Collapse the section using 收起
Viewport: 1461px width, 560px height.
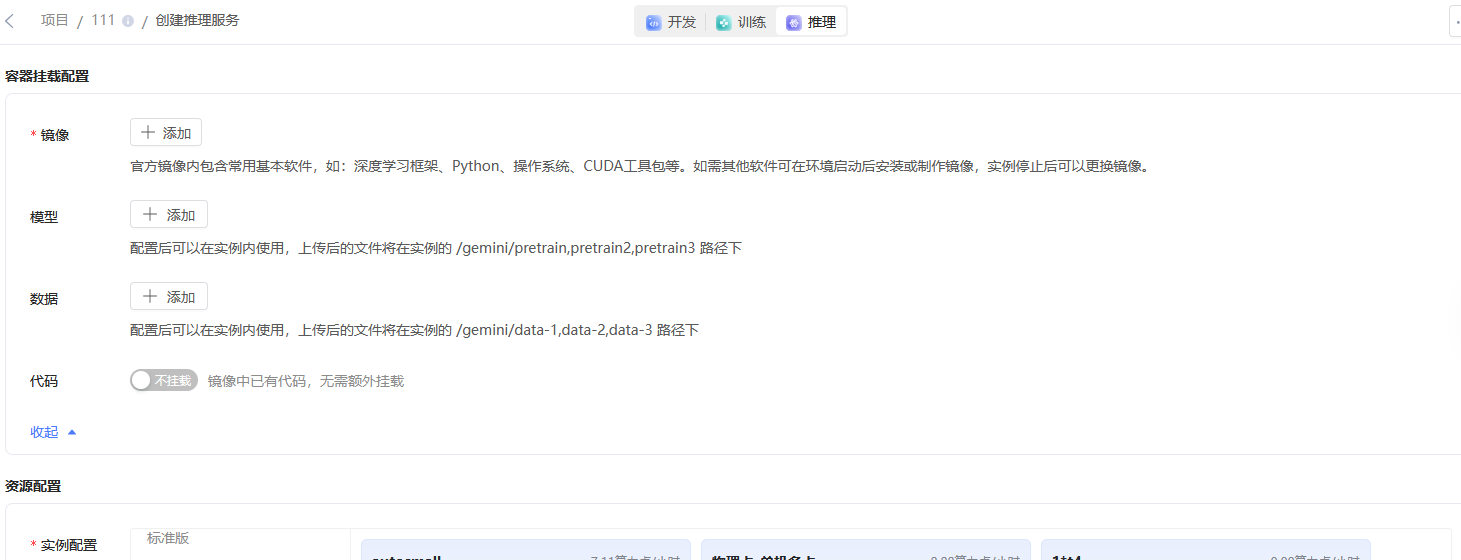44,432
